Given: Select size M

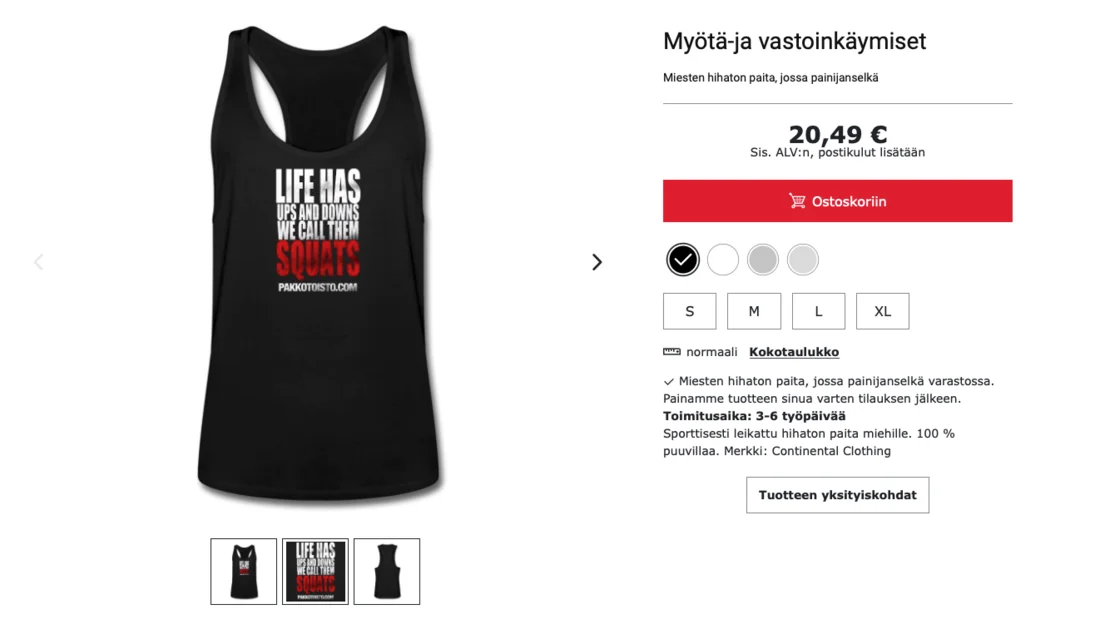Looking at the screenshot, I should click(x=754, y=311).
